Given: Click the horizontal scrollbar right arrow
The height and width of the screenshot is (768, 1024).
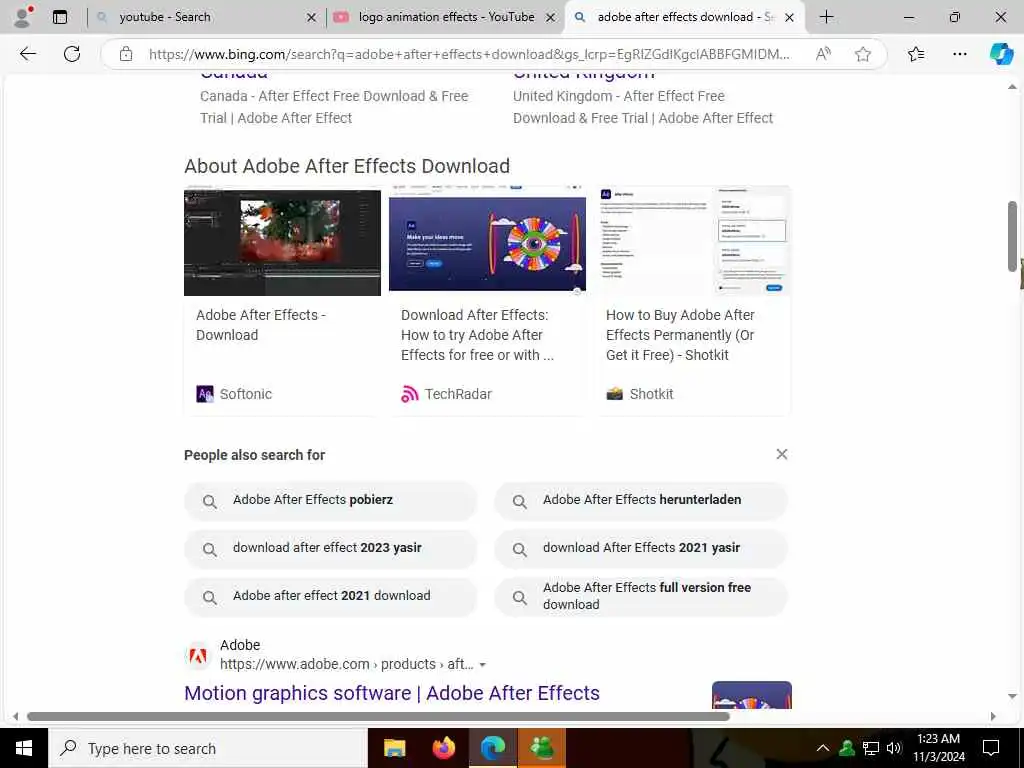Looking at the screenshot, I should click(993, 716).
